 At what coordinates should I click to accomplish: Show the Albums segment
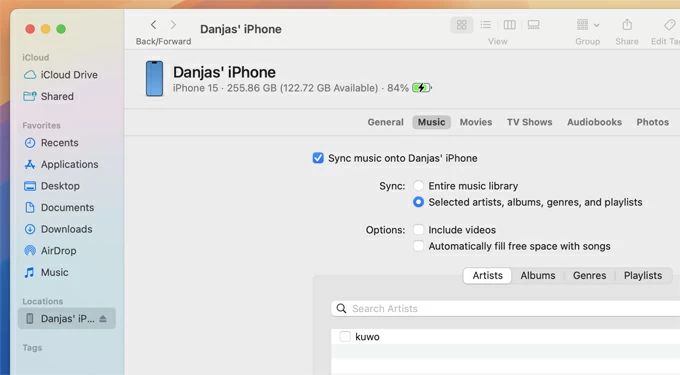click(538, 276)
